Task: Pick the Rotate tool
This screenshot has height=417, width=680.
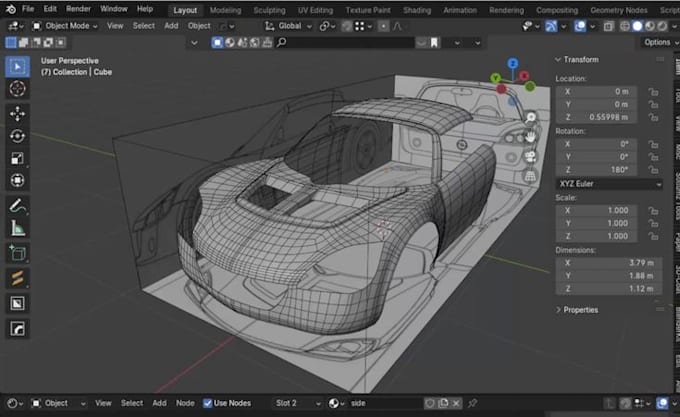Action: pos(17,136)
